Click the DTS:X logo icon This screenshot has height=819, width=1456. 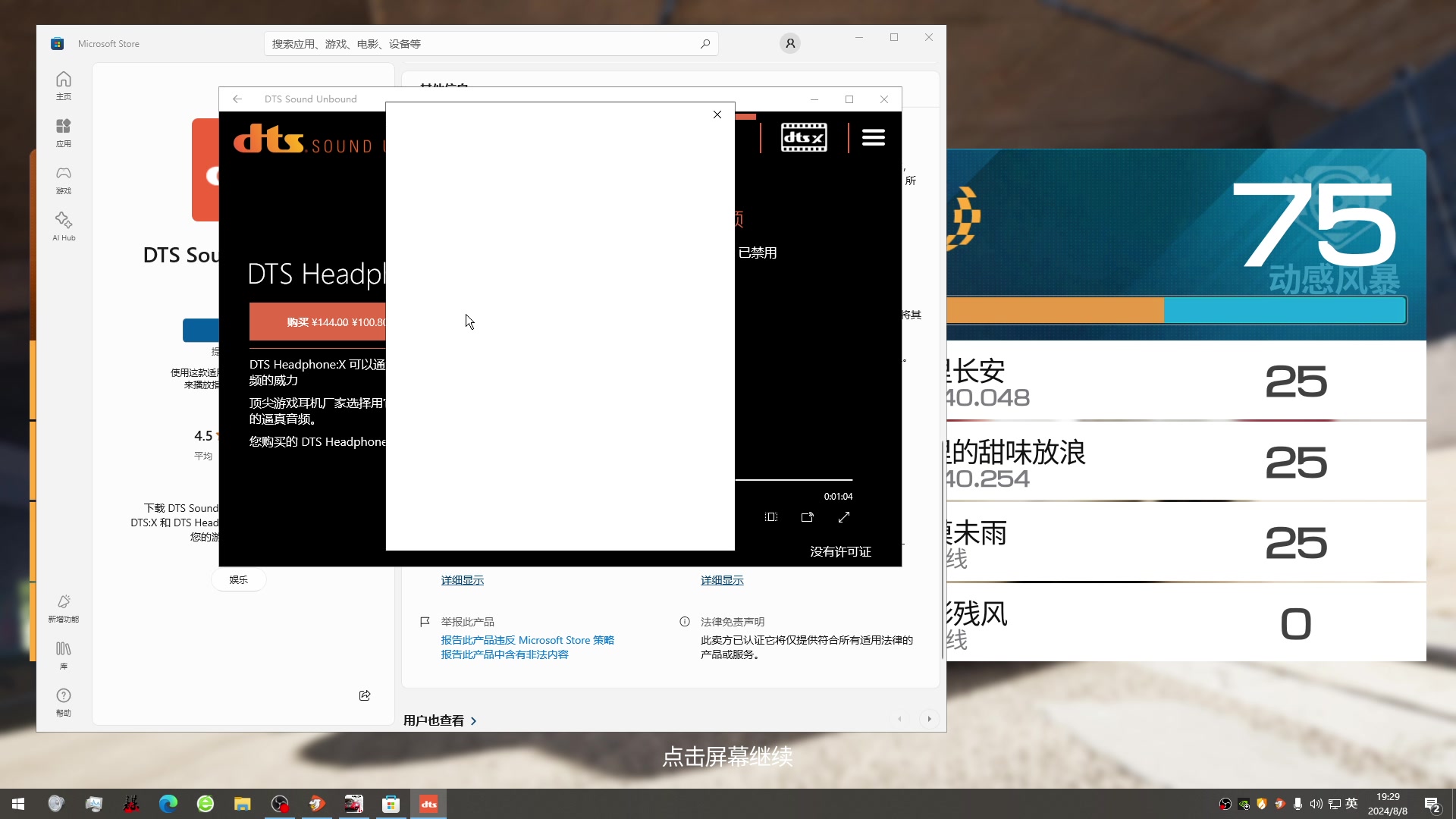tap(804, 137)
